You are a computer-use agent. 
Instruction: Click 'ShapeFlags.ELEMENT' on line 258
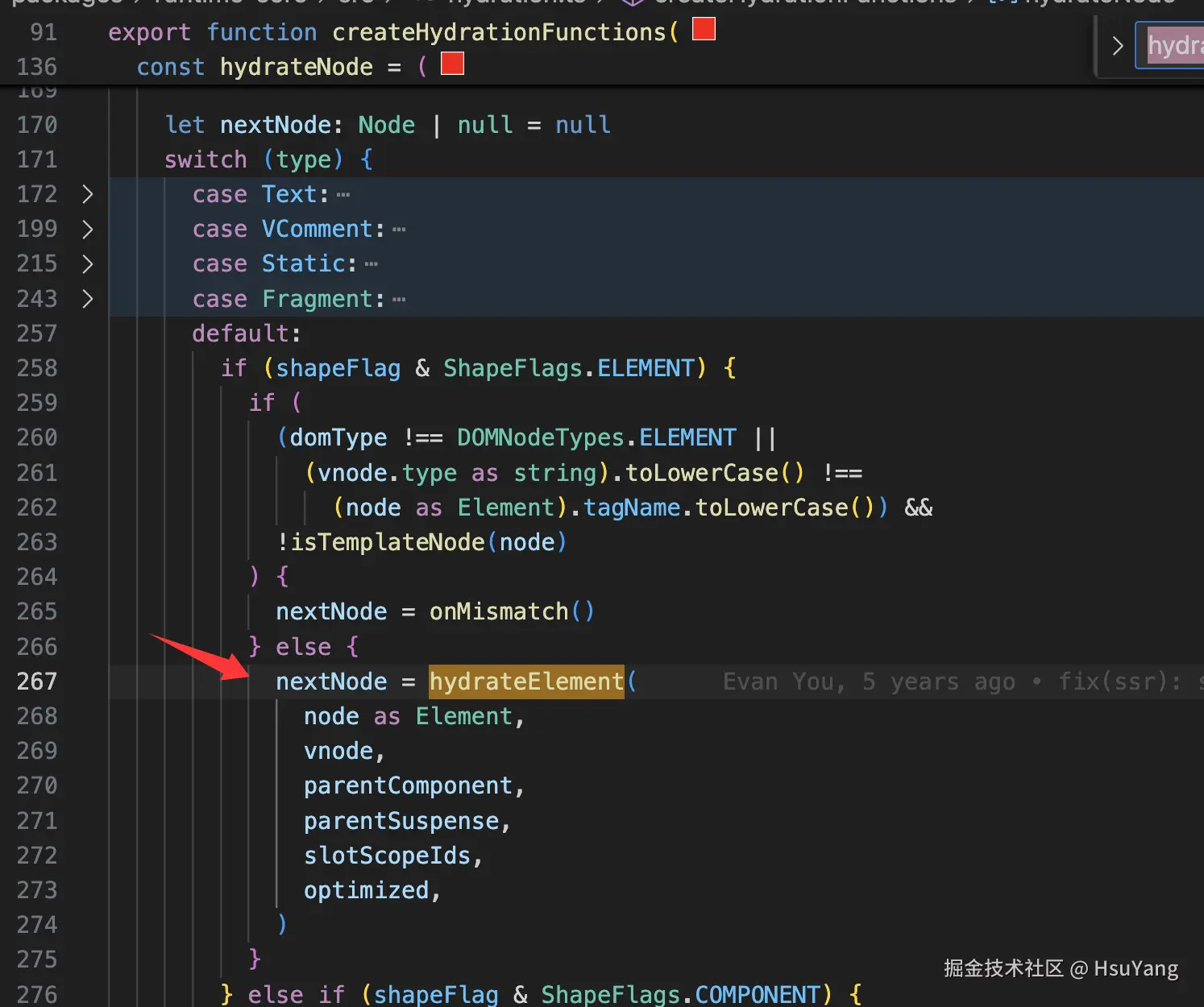coord(569,368)
